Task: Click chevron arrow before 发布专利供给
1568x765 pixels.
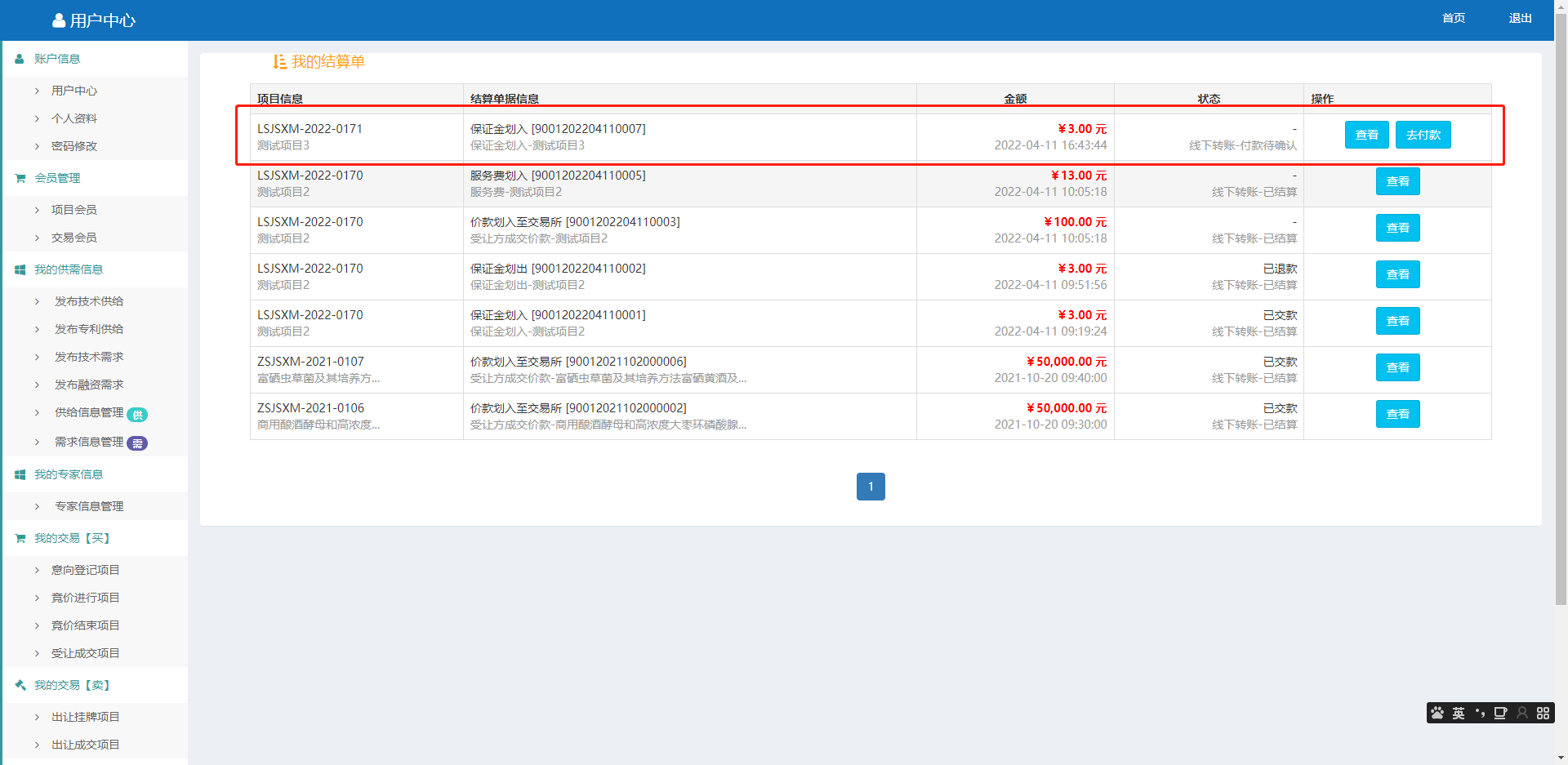Action: [x=37, y=329]
